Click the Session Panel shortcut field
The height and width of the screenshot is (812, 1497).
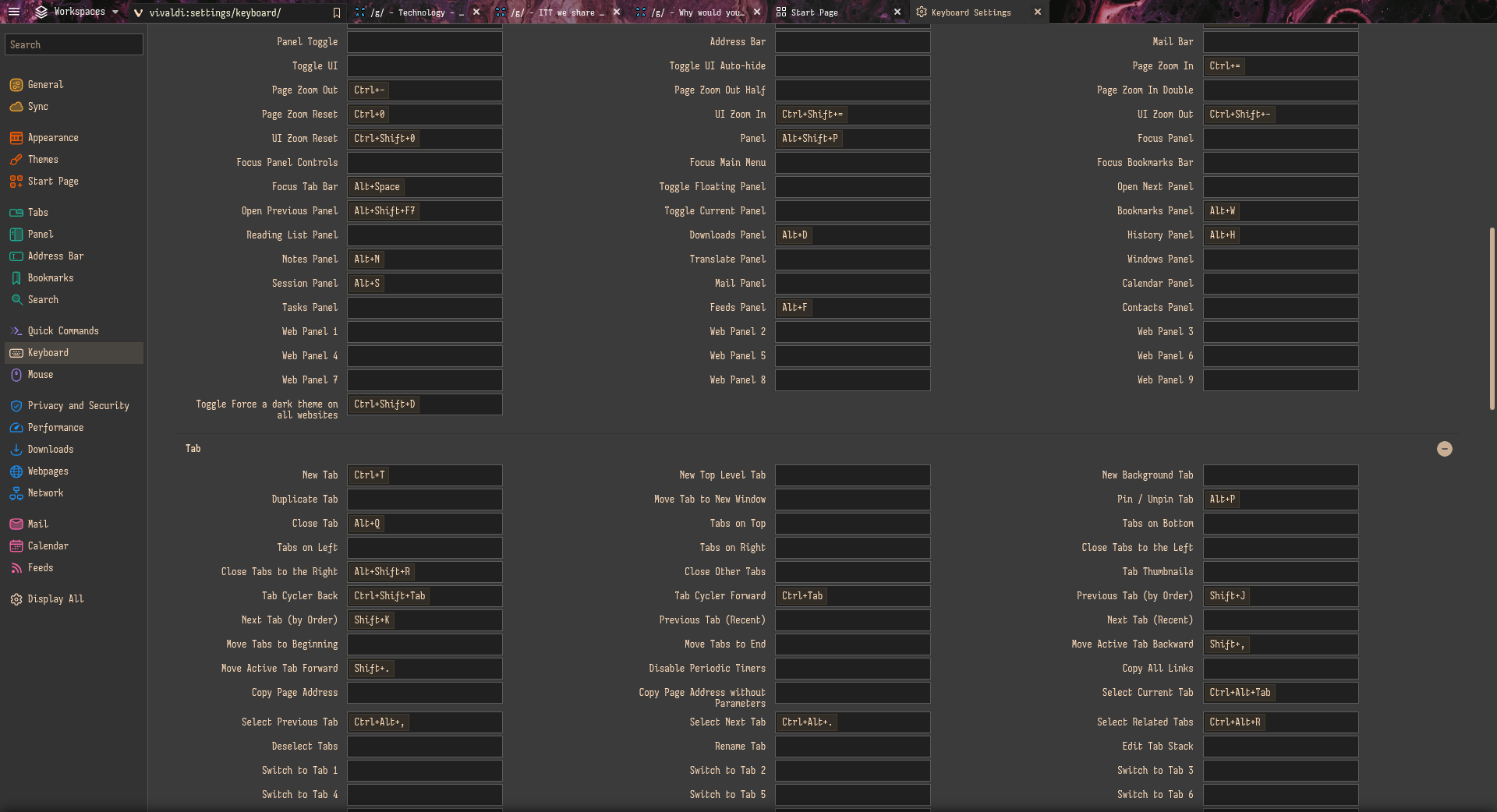[x=425, y=284]
